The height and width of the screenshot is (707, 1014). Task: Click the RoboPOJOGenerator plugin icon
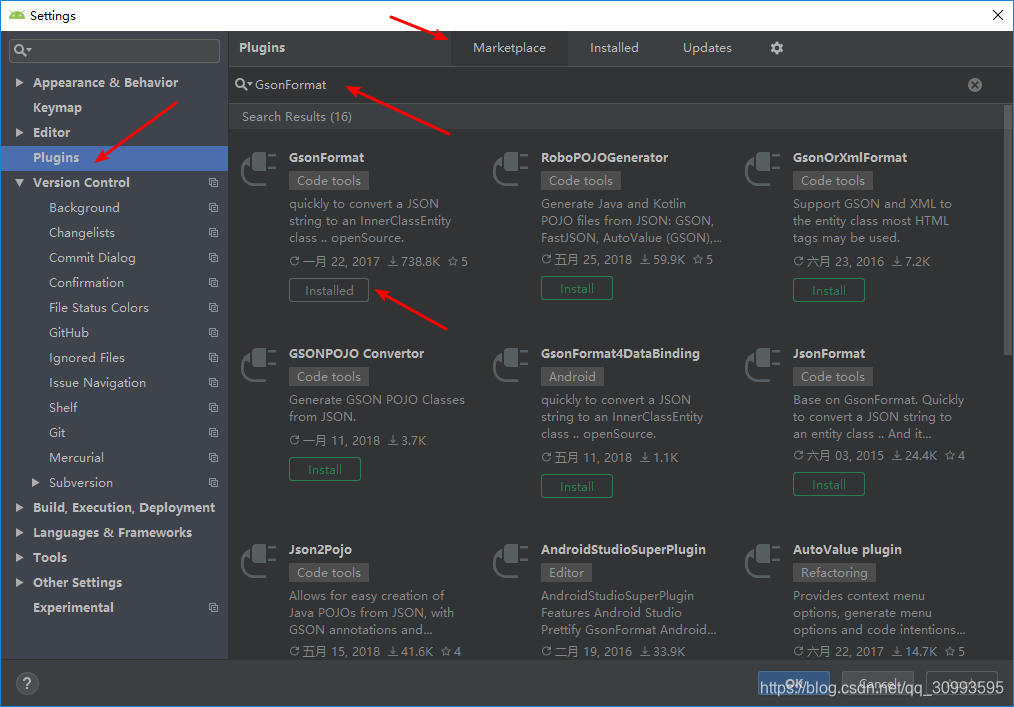tap(511, 169)
